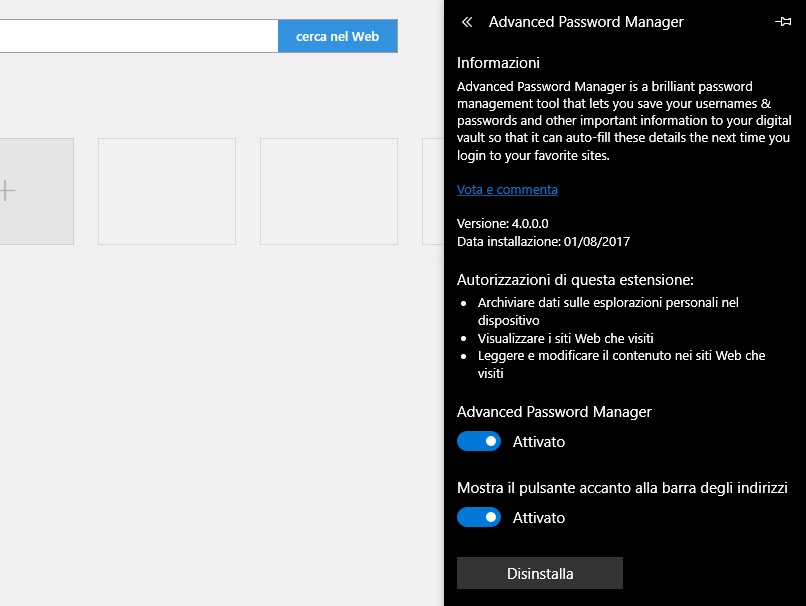Click the 'Leggere e modificare il contenuto' permission
The width and height of the screenshot is (806, 606).
[x=621, y=355]
